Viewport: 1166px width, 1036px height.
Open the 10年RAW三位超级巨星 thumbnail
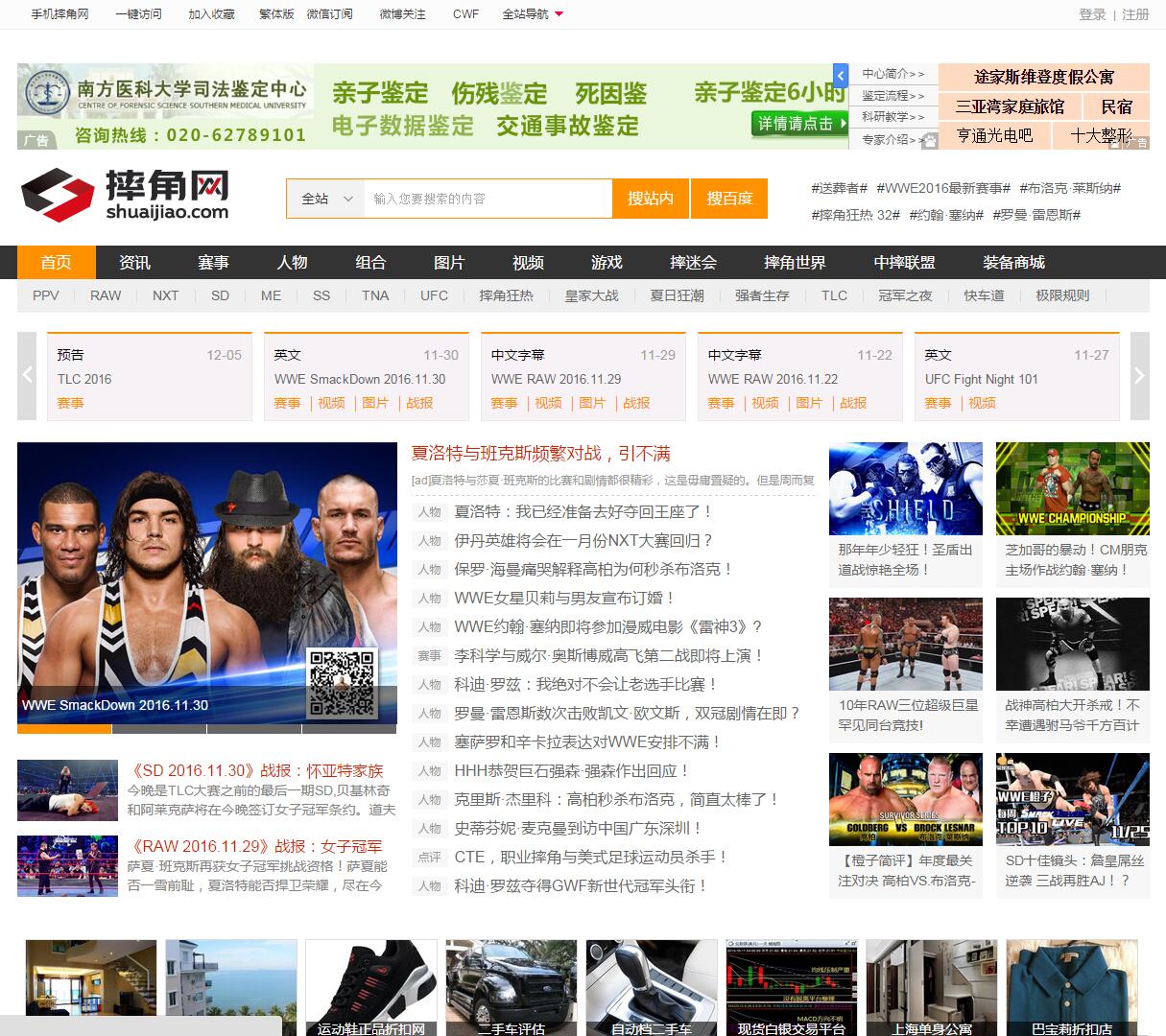coord(905,644)
